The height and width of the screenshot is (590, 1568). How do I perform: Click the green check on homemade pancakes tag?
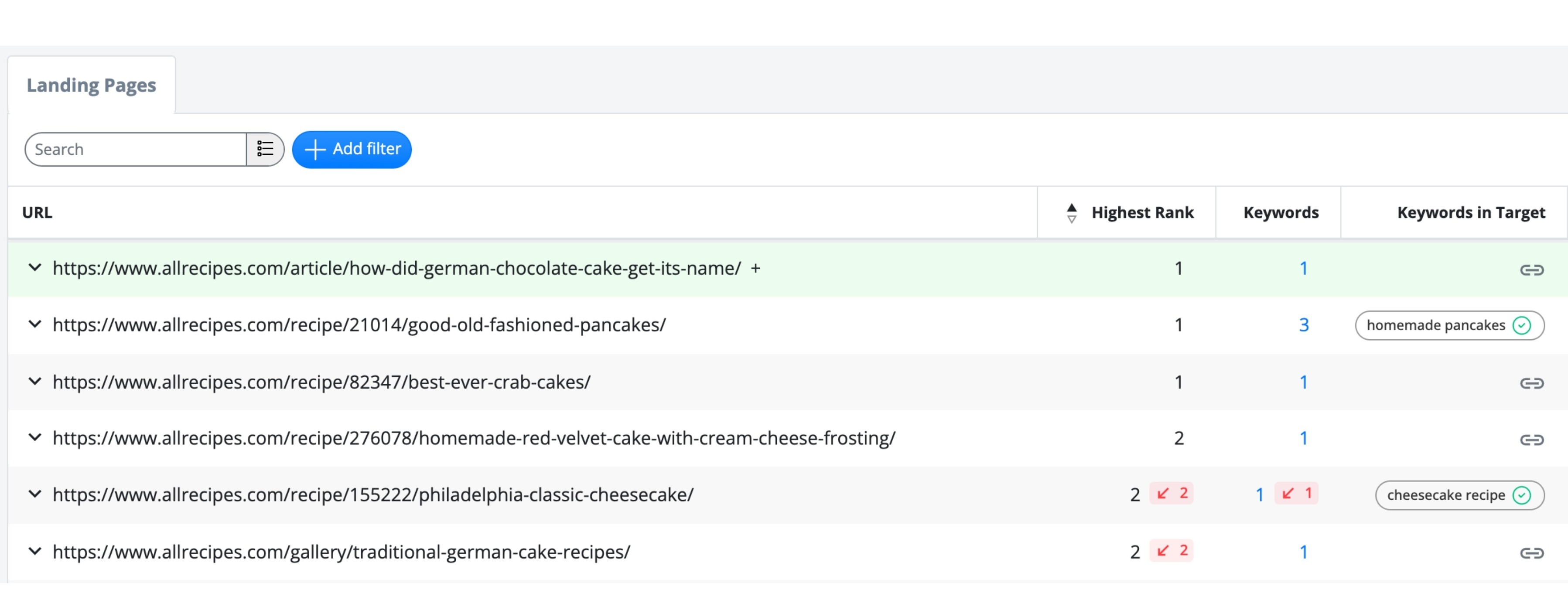(x=1522, y=326)
